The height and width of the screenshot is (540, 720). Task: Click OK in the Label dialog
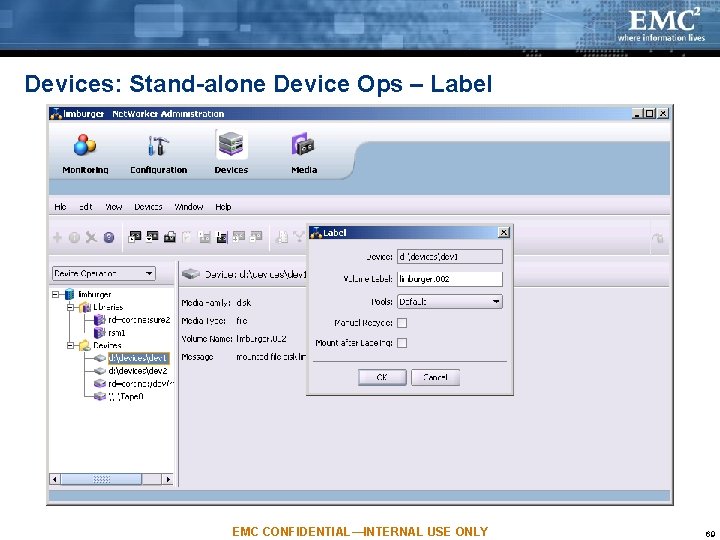tap(382, 377)
